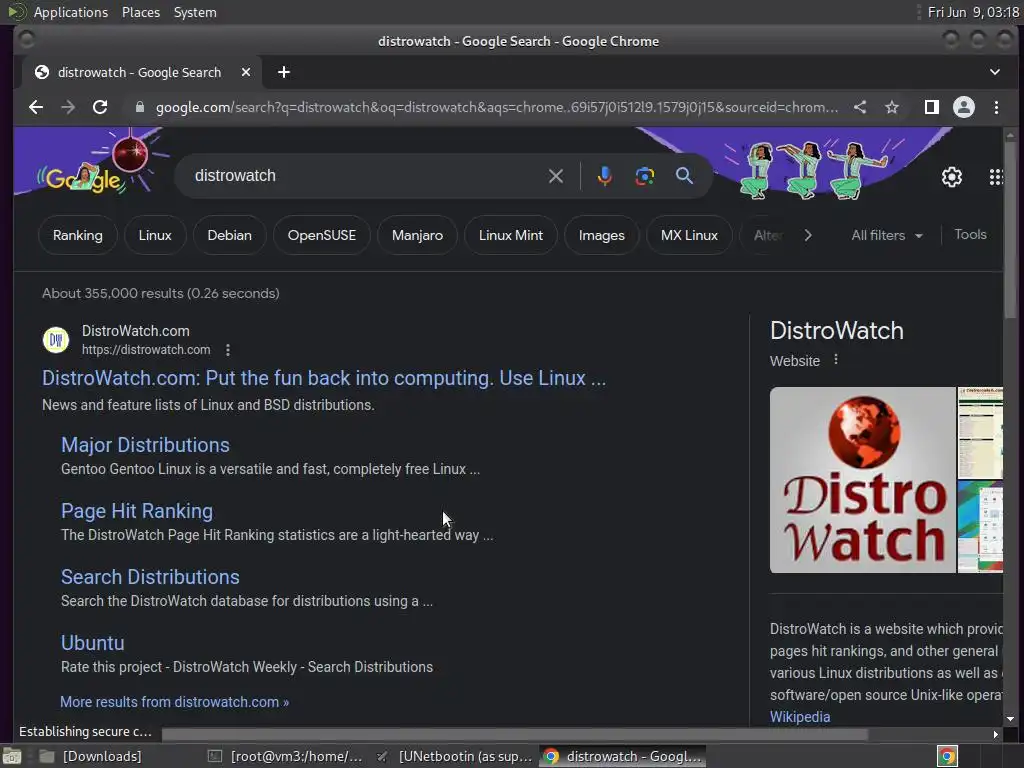Viewport: 1024px width, 768px height.
Task: Open the Chrome side panel
Action: click(x=932, y=107)
